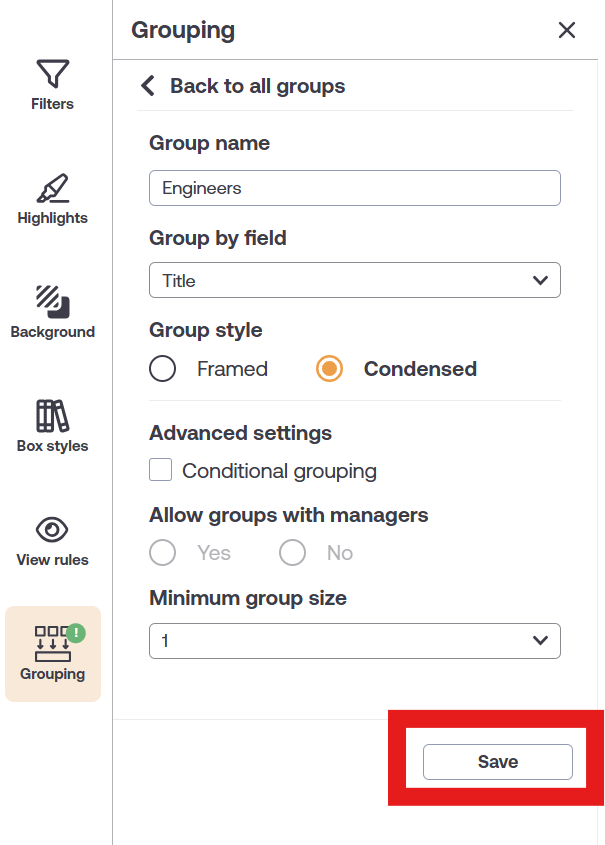
Task: Select the Framed group style
Action: click(162, 368)
